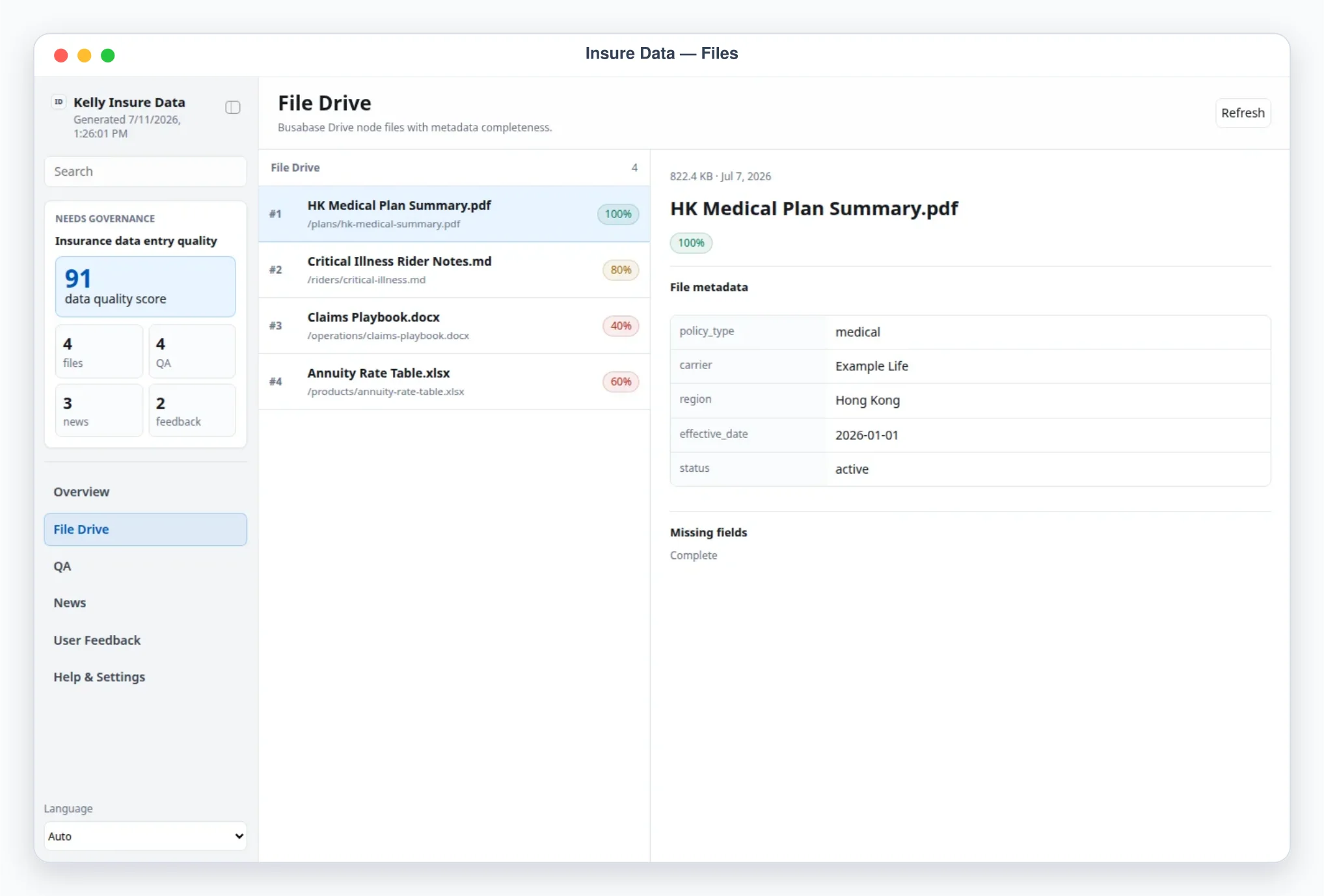Viewport: 1324px width, 896px height.
Task: Click the 'Complete' missing fields text
Action: [694, 556]
